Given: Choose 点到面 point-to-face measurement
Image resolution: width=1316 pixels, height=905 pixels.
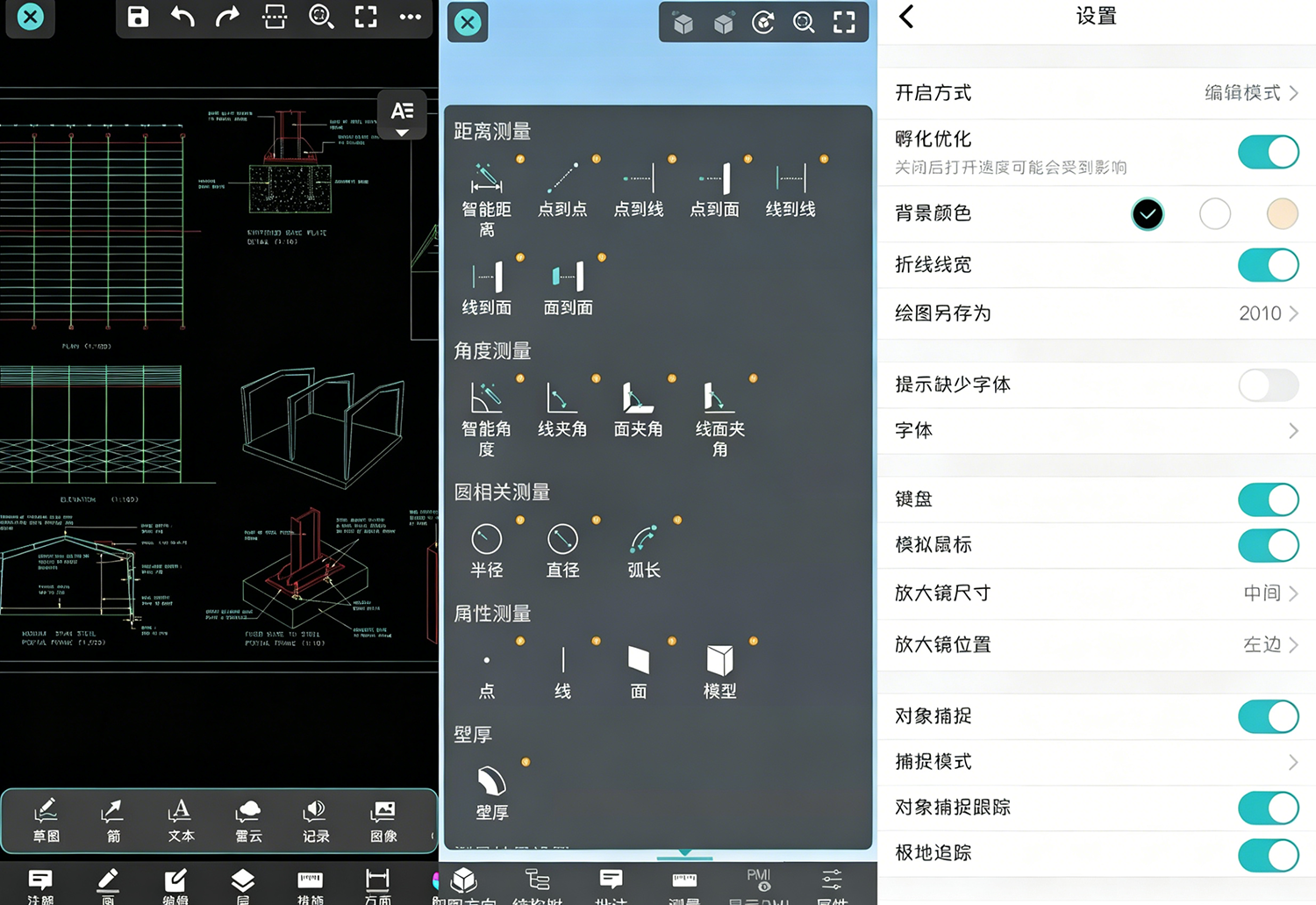Looking at the screenshot, I should pos(714,189).
